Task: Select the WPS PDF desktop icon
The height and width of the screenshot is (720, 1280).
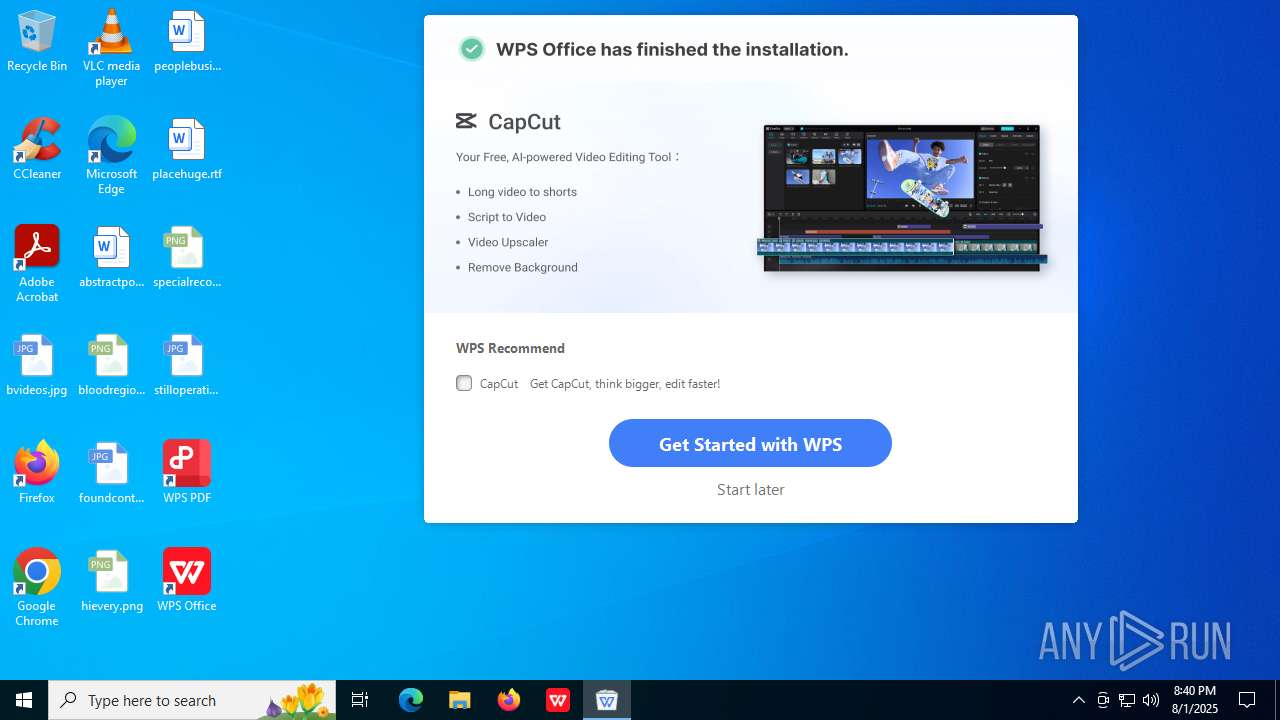Action: [187, 473]
